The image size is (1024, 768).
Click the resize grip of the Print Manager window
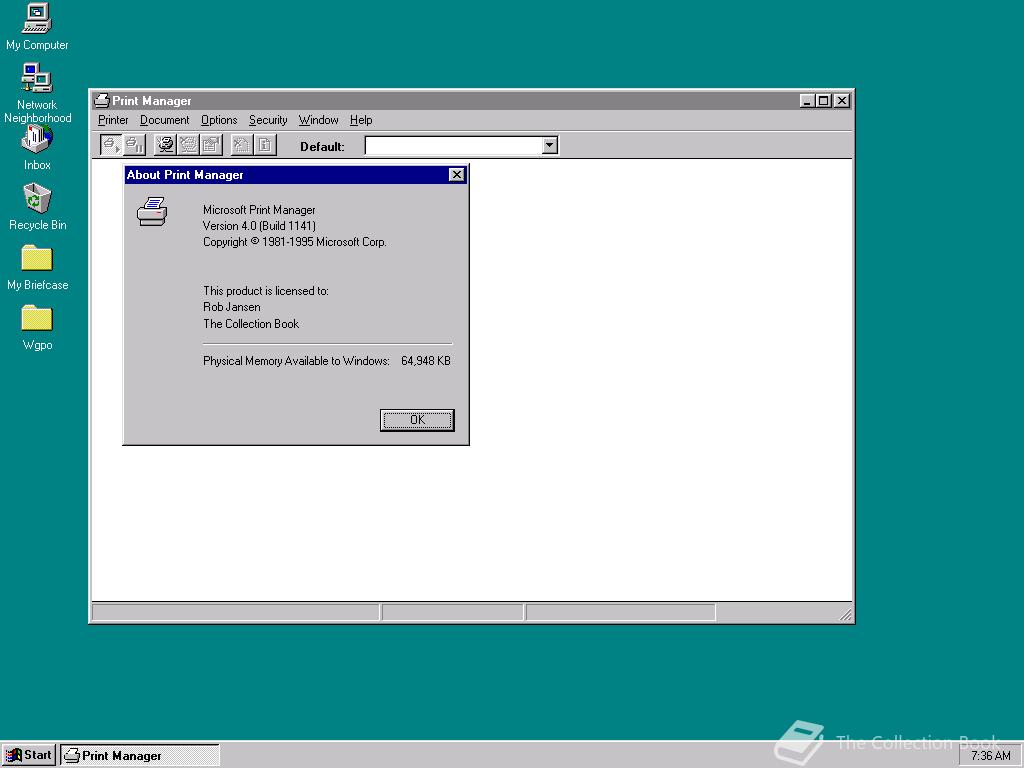coord(846,614)
